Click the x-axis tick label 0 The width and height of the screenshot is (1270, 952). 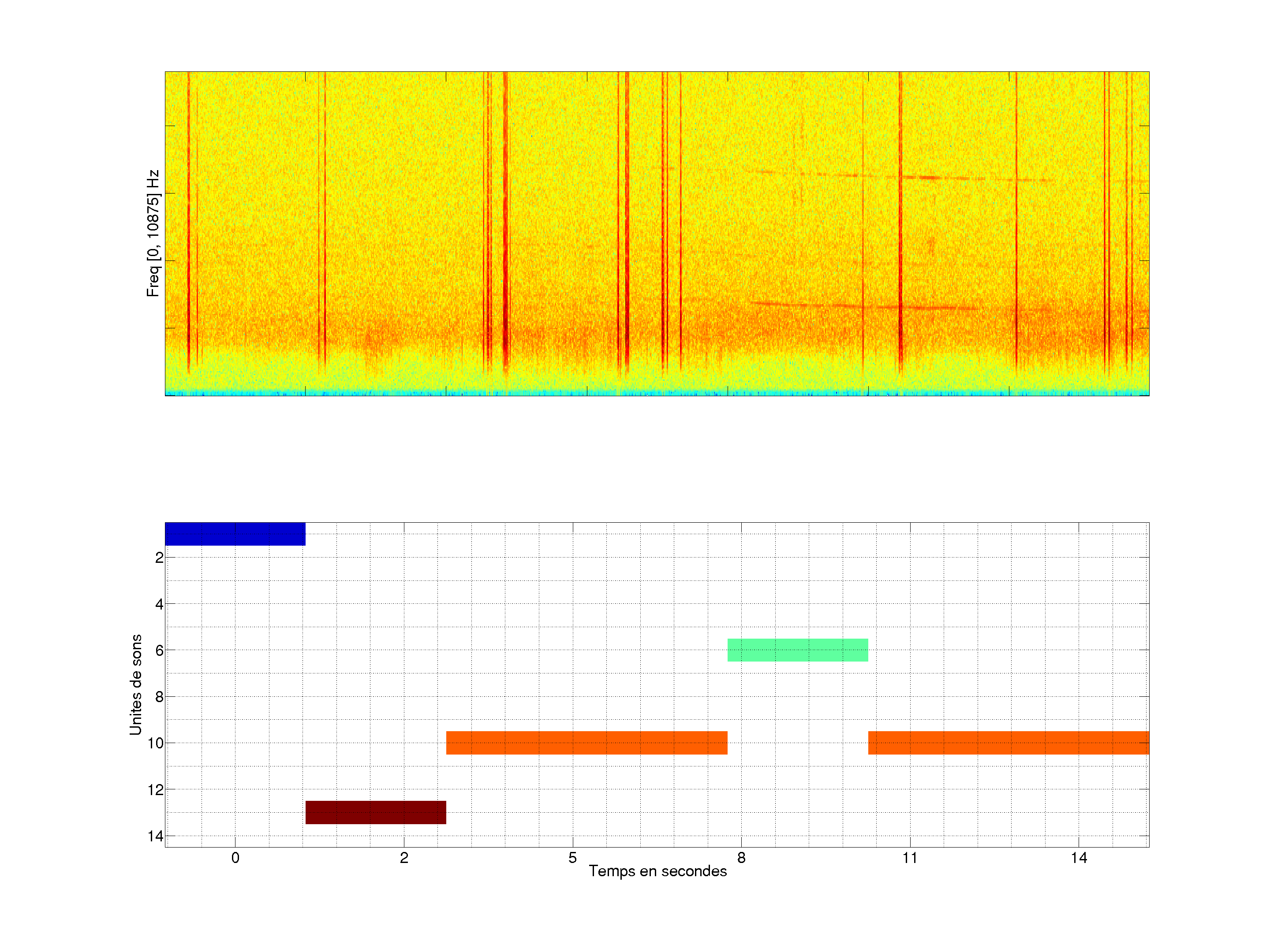(x=235, y=858)
